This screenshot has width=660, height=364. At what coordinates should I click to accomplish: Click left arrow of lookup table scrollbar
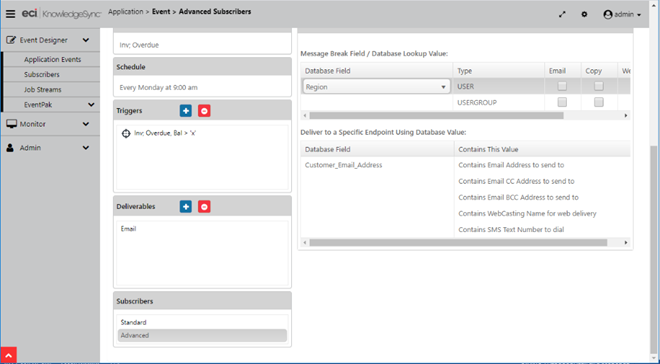point(305,115)
